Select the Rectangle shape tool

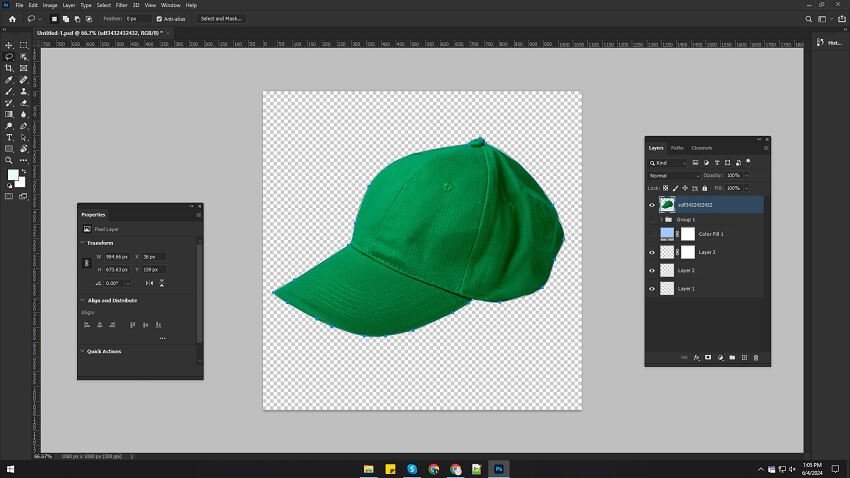tap(9, 148)
